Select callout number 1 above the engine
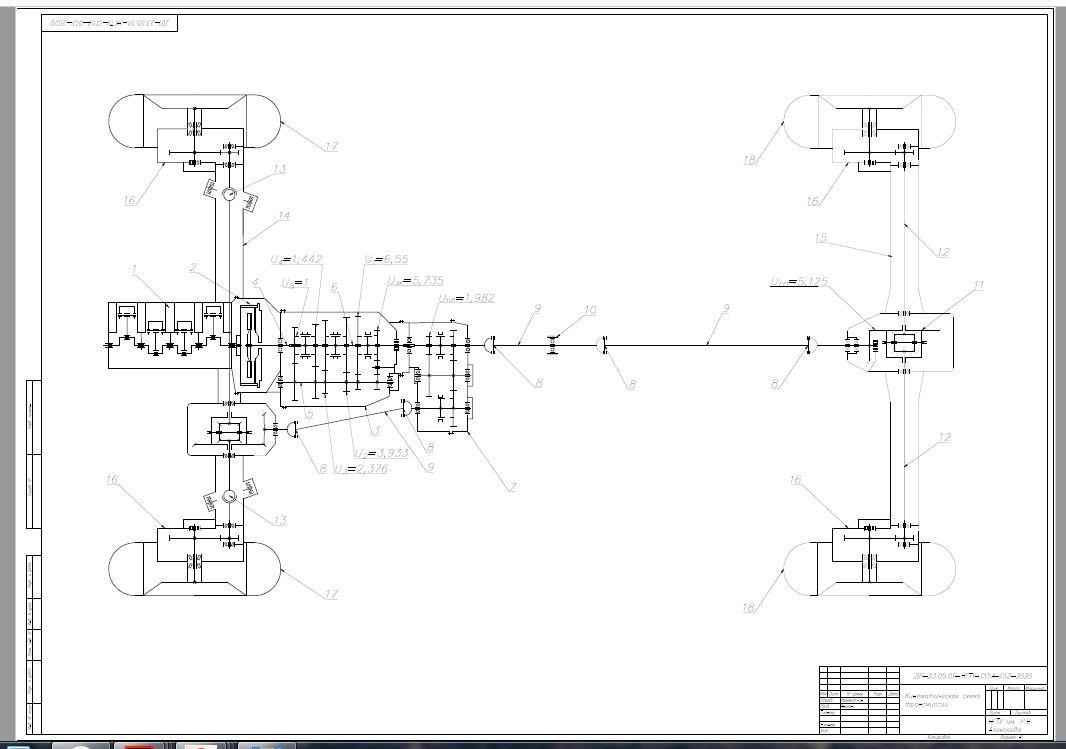The height and width of the screenshot is (749, 1066). [132, 269]
